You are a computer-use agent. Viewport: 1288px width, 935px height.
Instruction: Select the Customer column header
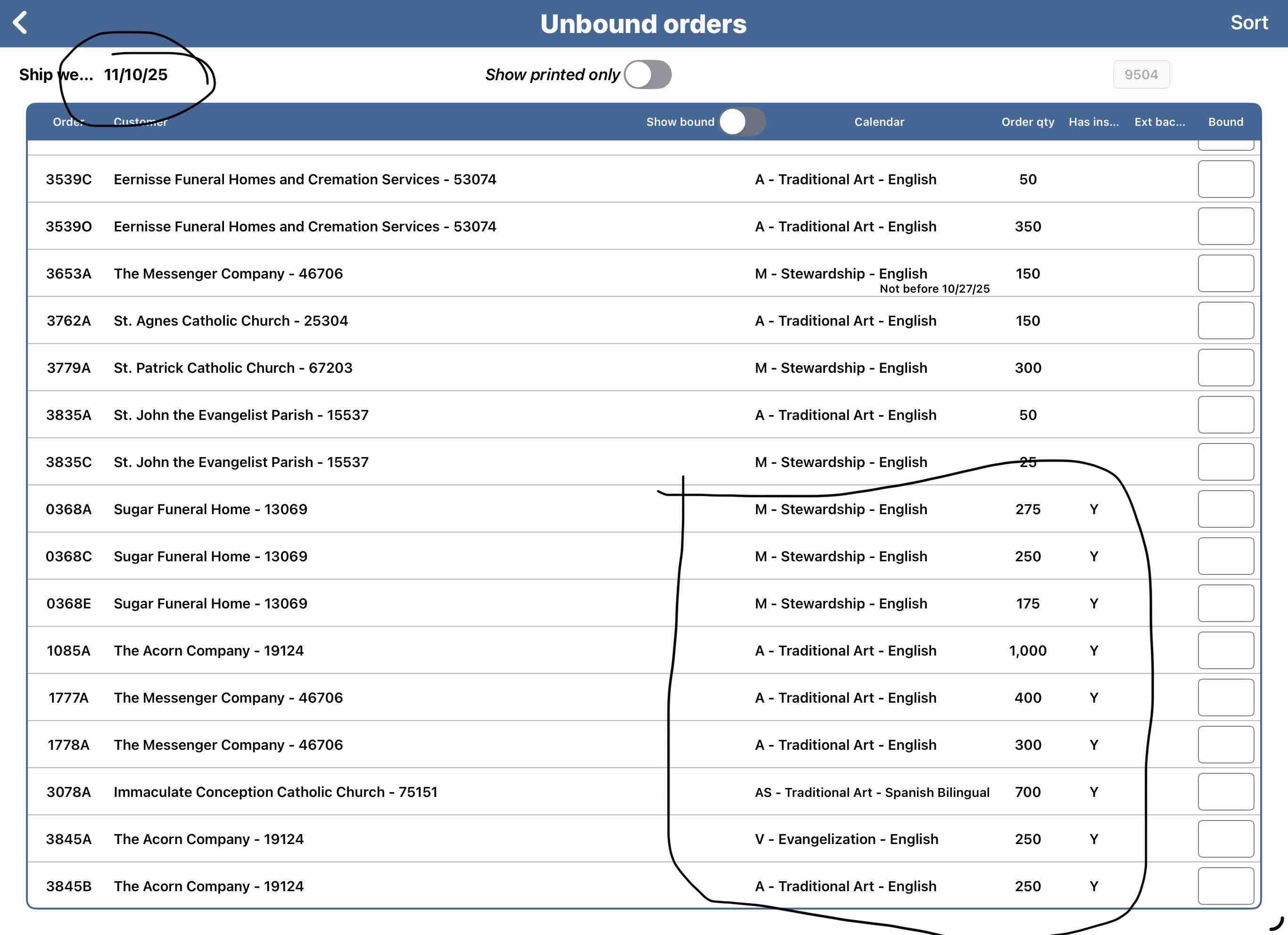pos(140,122)
